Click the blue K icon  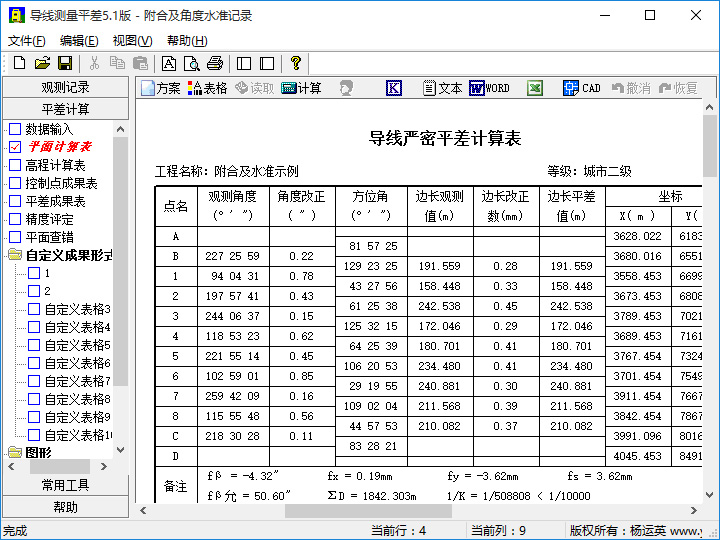pos(393,88)
